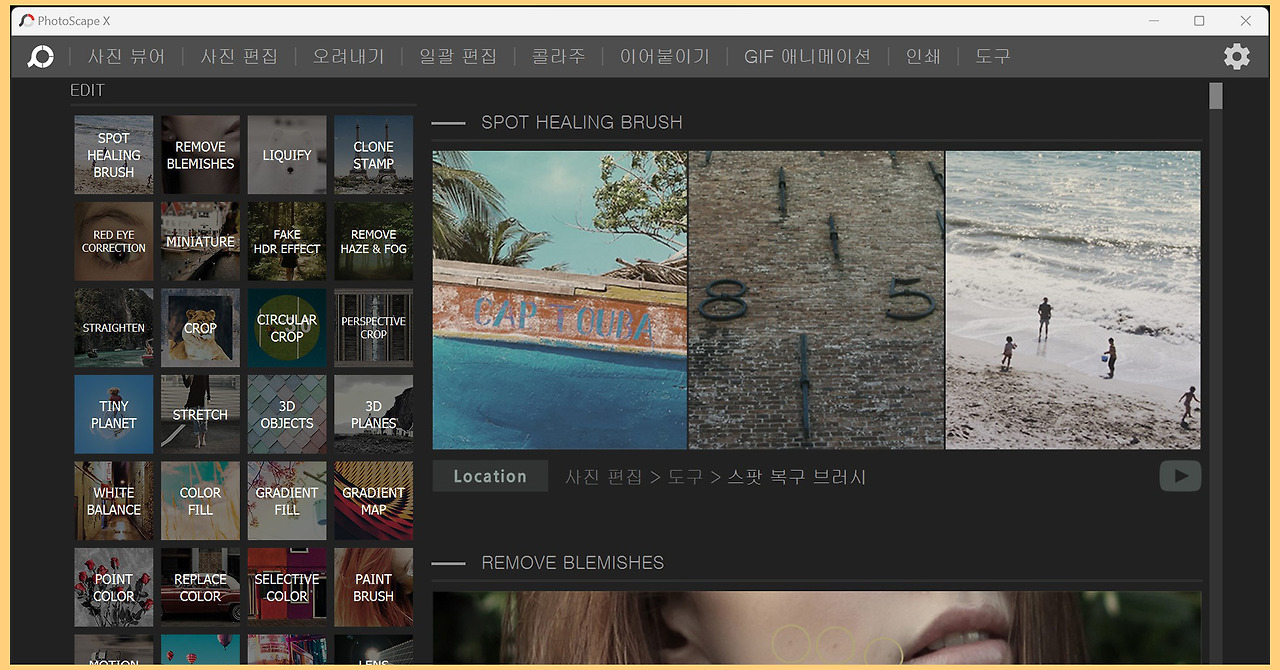Select the Stretch tile
The height and width of the screenshot is (670, 1280).
tap(200, 414)
